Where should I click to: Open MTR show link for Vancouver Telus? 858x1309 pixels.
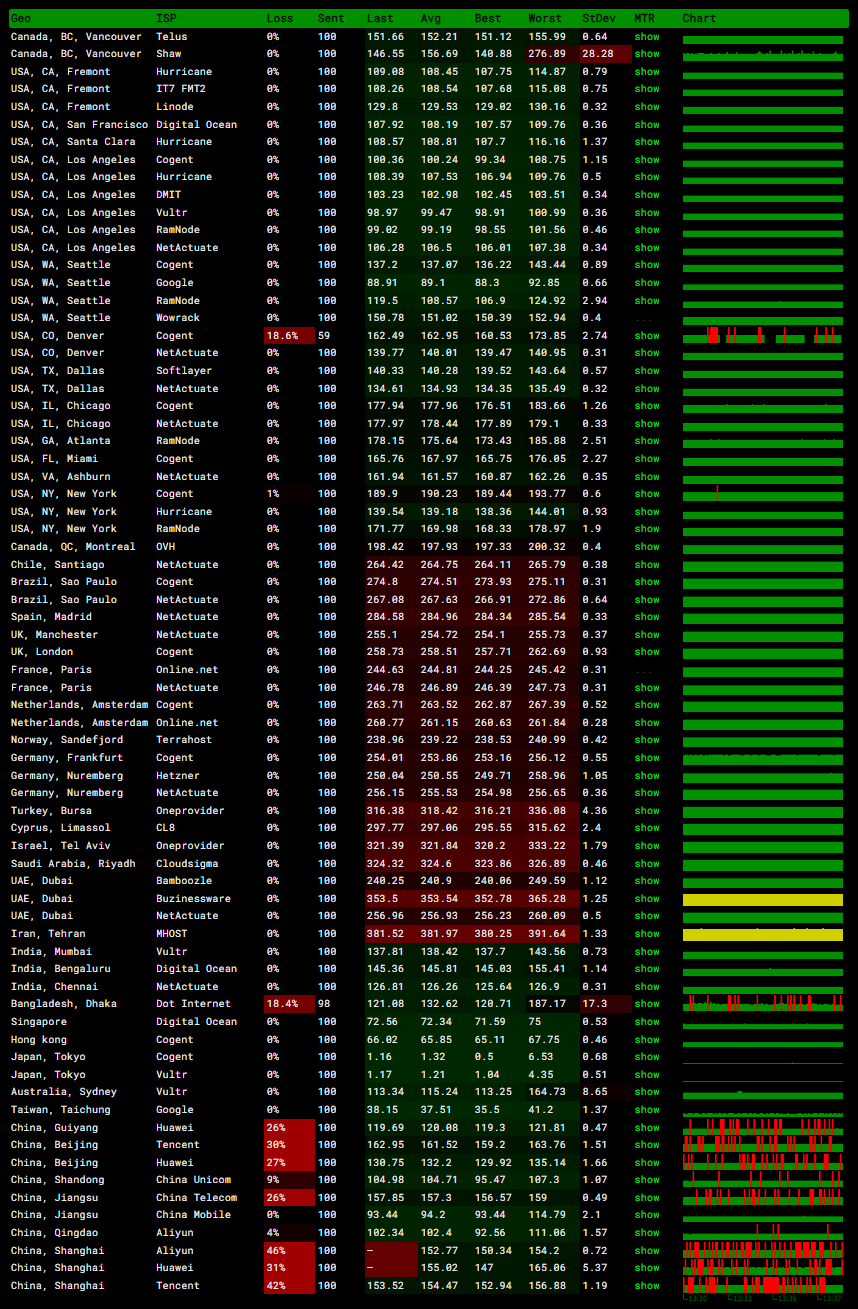(x=647, y=37)
